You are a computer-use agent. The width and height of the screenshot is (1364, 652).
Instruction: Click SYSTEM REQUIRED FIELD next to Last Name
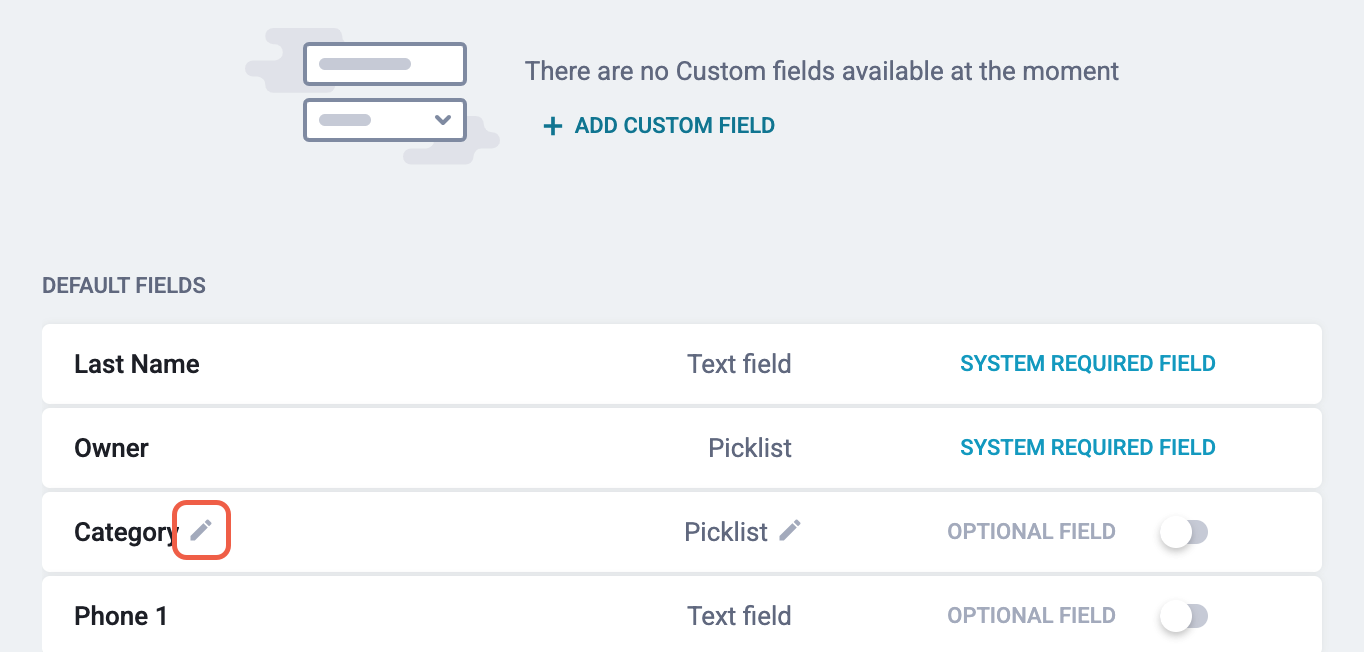[x=1088, y=363]
